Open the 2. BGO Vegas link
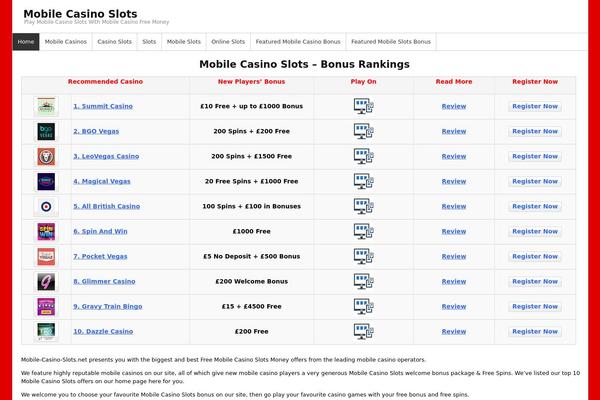Screen dimensions: 600x400 coord(96,131)
